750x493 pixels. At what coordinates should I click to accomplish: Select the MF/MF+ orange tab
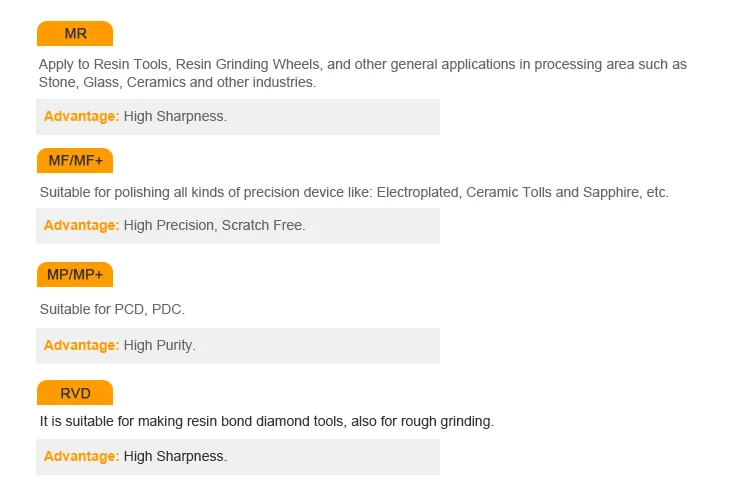pyautogui.click(x=75, y=161)
